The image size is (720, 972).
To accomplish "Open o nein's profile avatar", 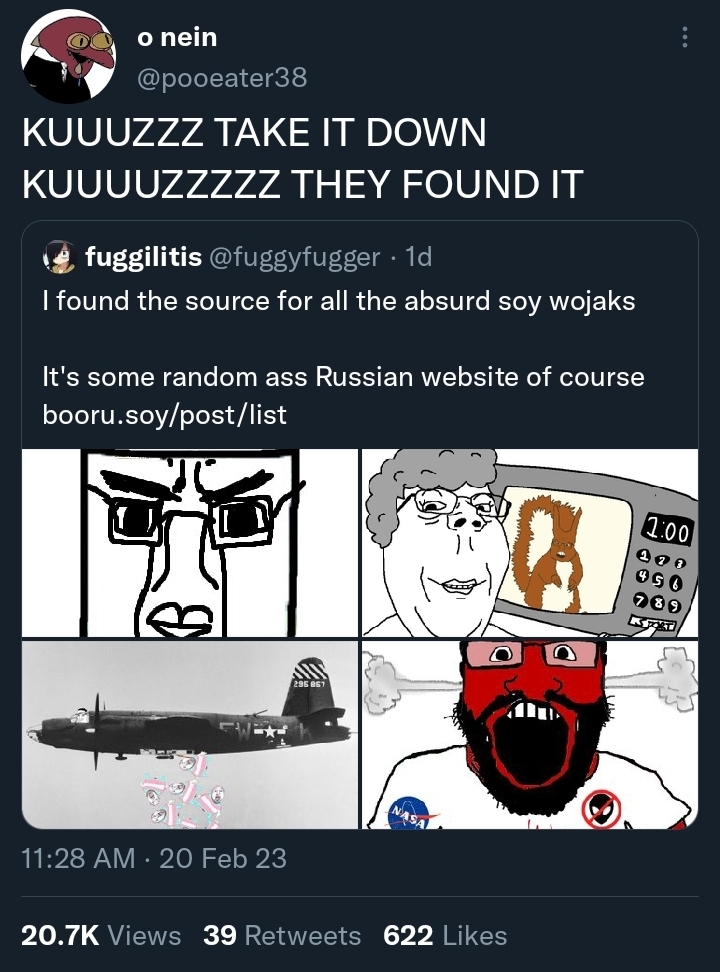I will click(x=69, y=56).
